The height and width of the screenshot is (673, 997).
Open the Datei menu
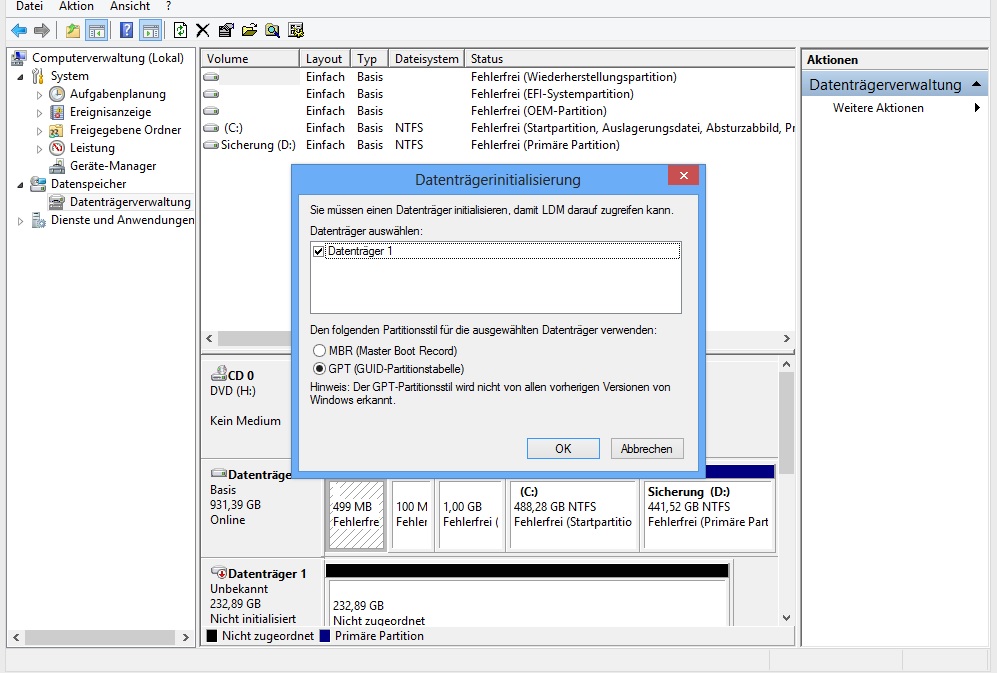click(29, 6)
